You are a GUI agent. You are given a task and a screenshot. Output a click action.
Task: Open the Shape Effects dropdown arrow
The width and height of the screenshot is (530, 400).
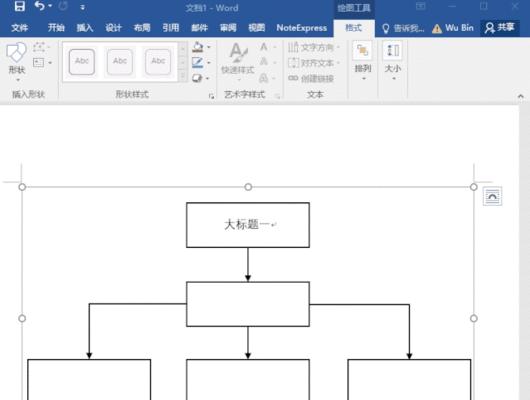[208, 78]
